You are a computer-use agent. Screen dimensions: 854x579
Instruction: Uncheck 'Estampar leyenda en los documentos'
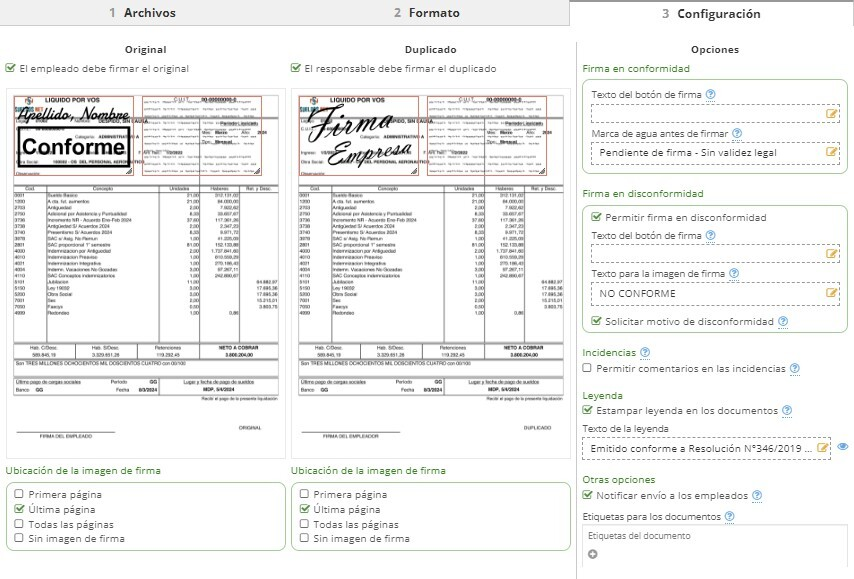point(587,410)
